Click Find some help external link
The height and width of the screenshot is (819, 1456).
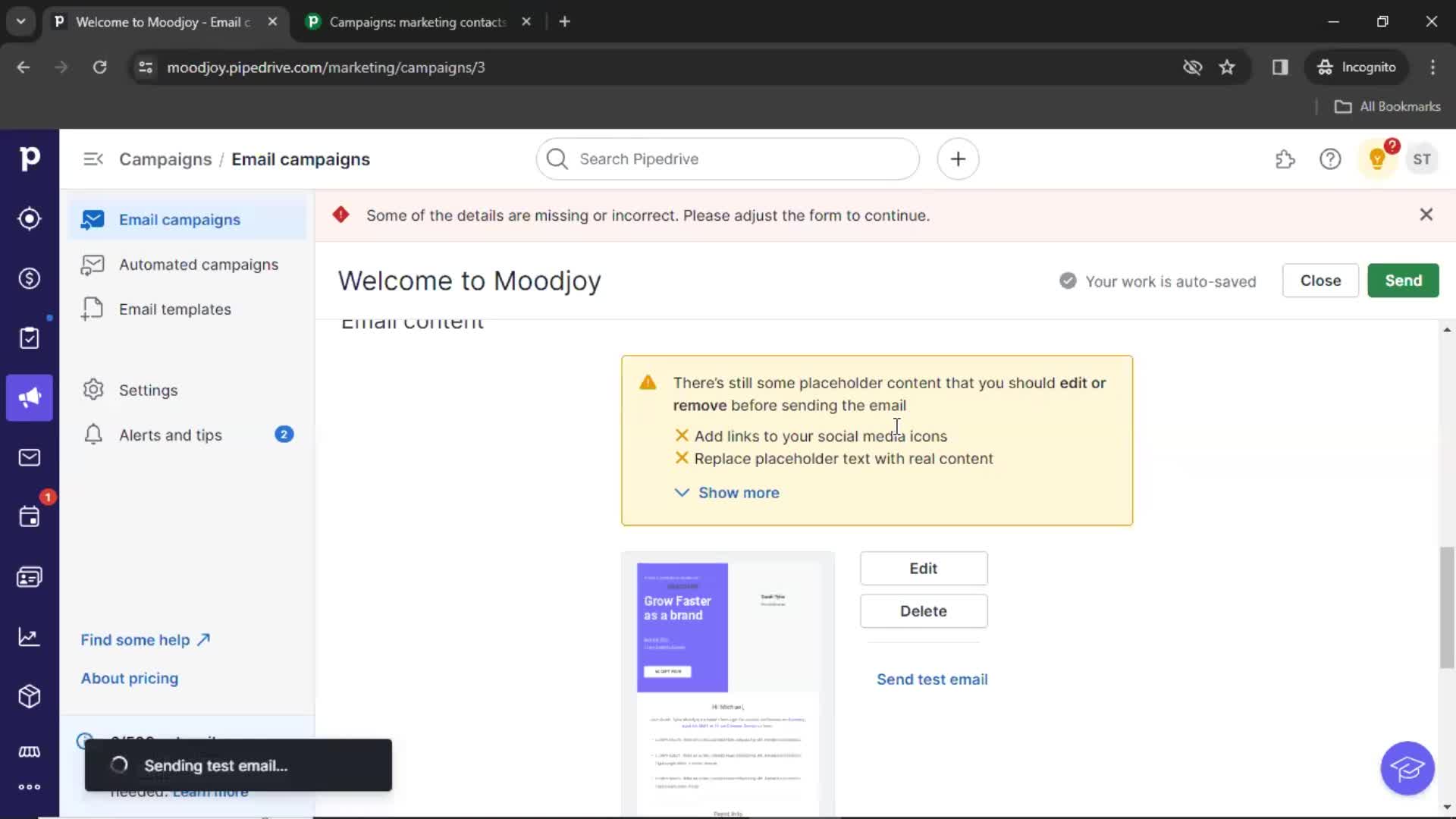(x=143, y=639)
